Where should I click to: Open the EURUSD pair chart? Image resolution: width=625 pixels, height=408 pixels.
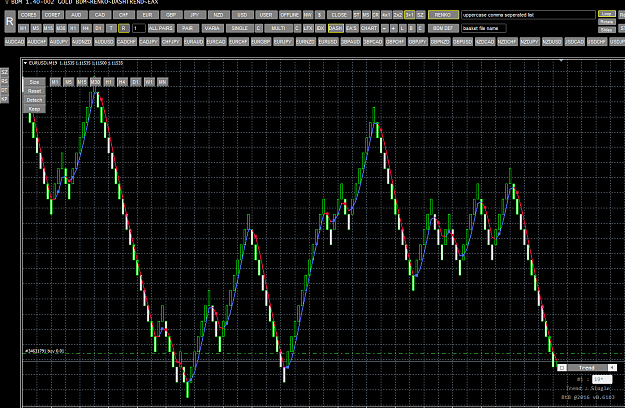tap(328, 41)
